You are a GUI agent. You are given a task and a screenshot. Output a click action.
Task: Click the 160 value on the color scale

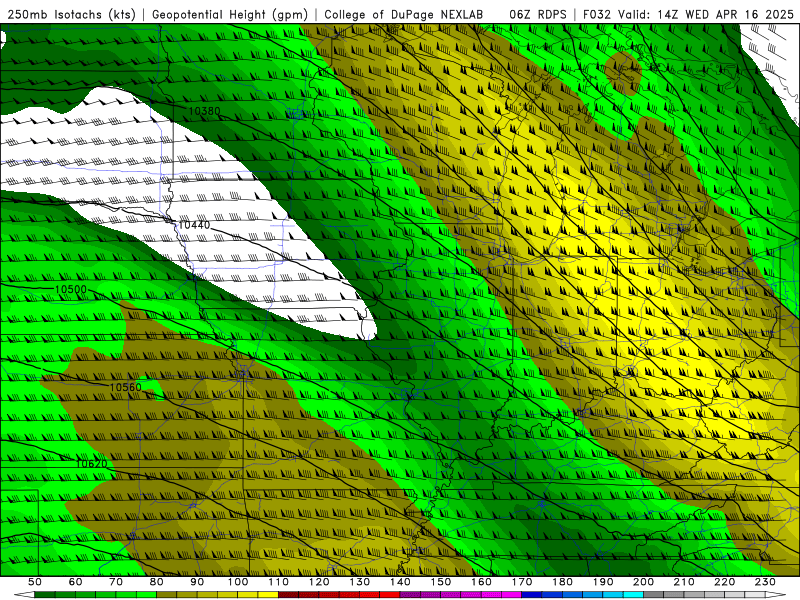(x=481, y=582)
